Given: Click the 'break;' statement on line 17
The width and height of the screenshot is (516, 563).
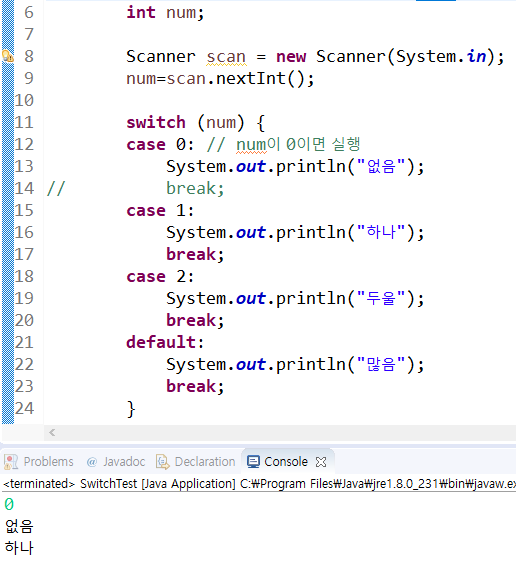Looking at the screenshot, I should 195,255.
